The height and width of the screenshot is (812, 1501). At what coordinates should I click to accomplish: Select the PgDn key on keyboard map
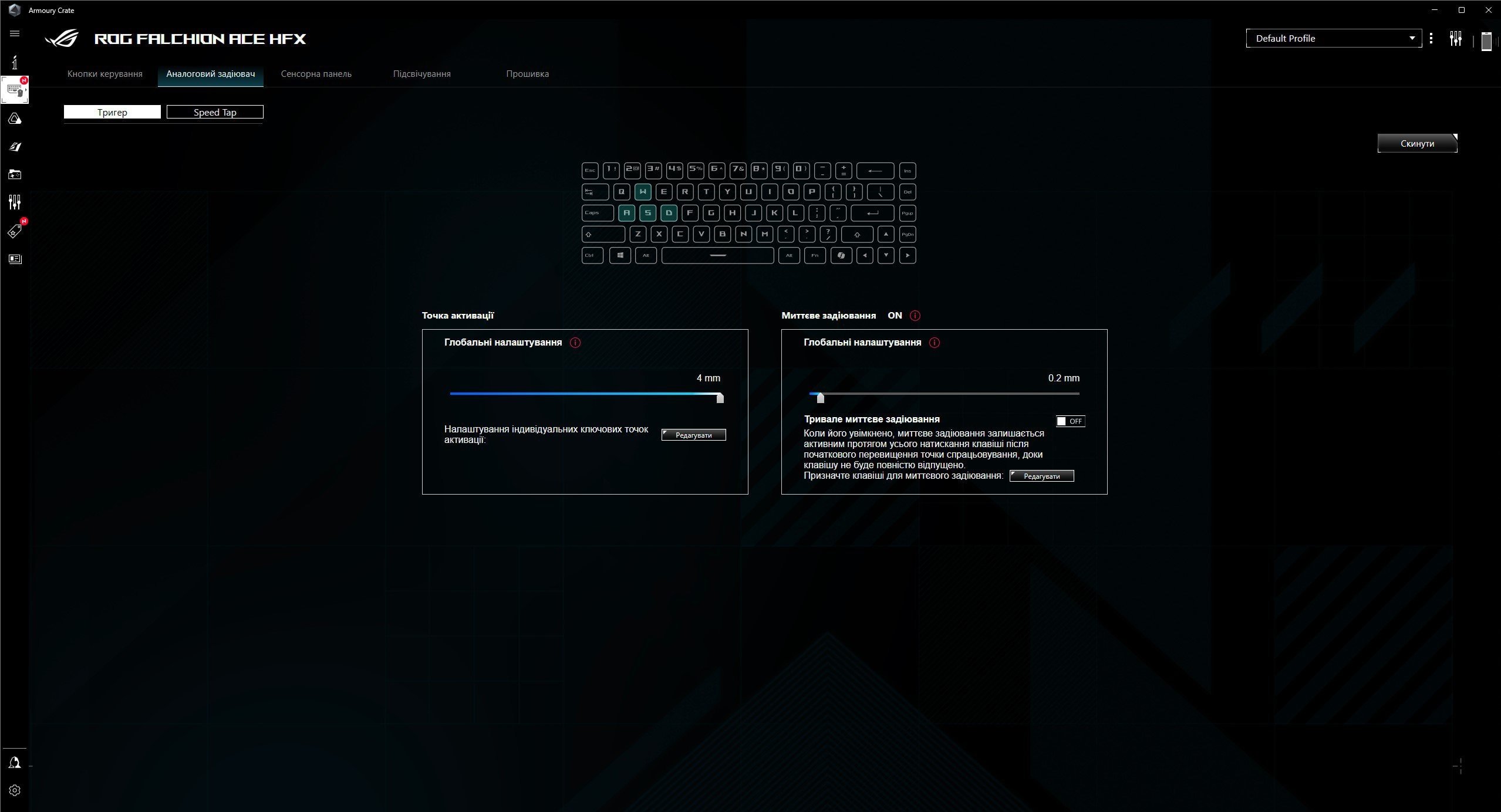(x=908, y=234)
